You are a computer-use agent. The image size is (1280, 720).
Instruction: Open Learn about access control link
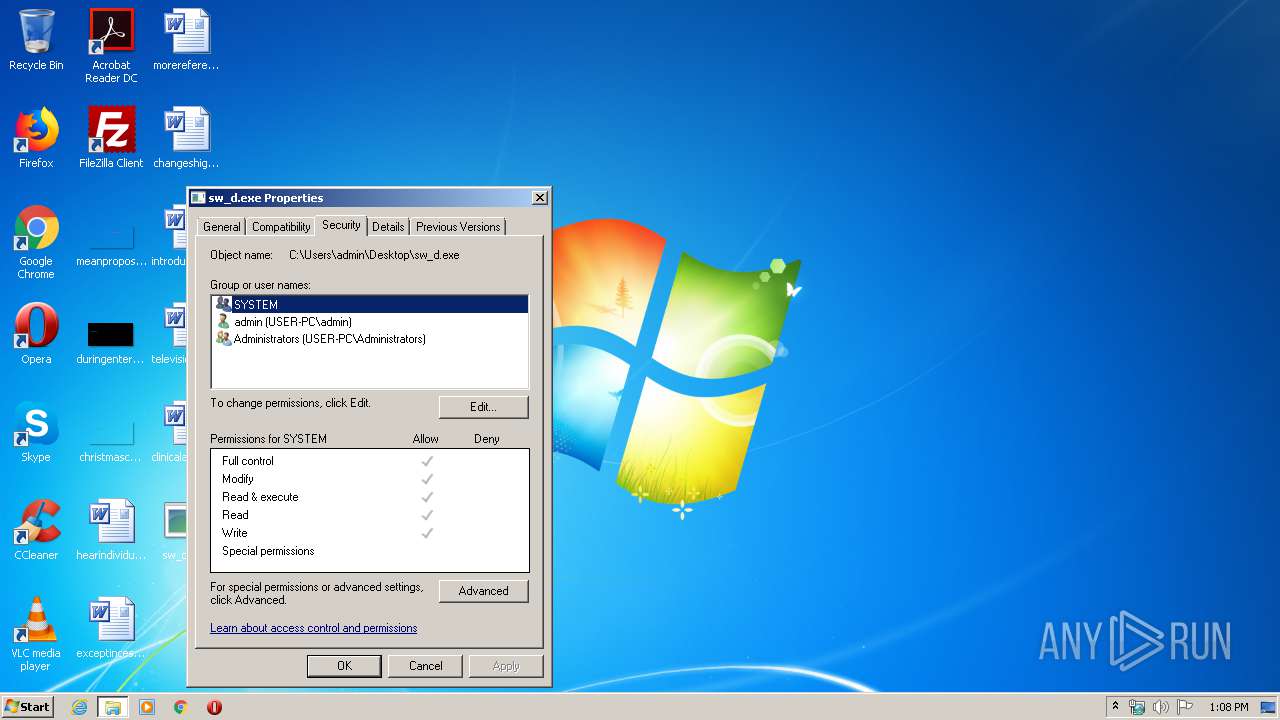[313, 628]
